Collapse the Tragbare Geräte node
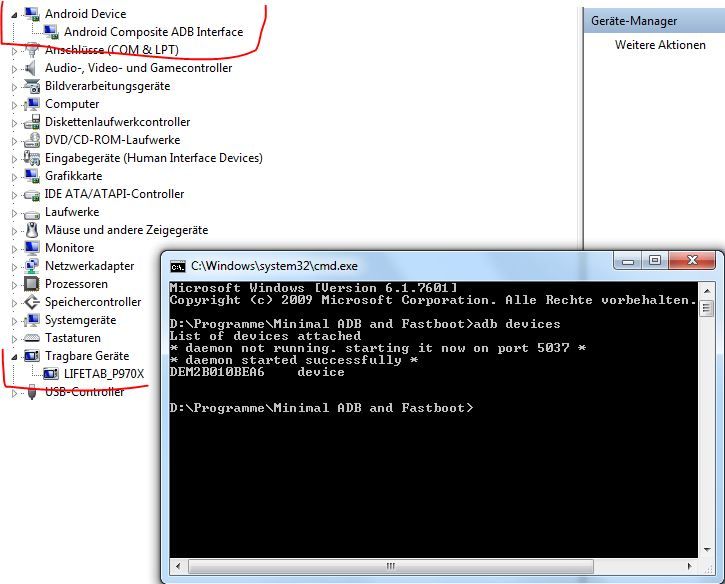Image resolution: width=725 pixels, height=584 pixels. [14, 356]
